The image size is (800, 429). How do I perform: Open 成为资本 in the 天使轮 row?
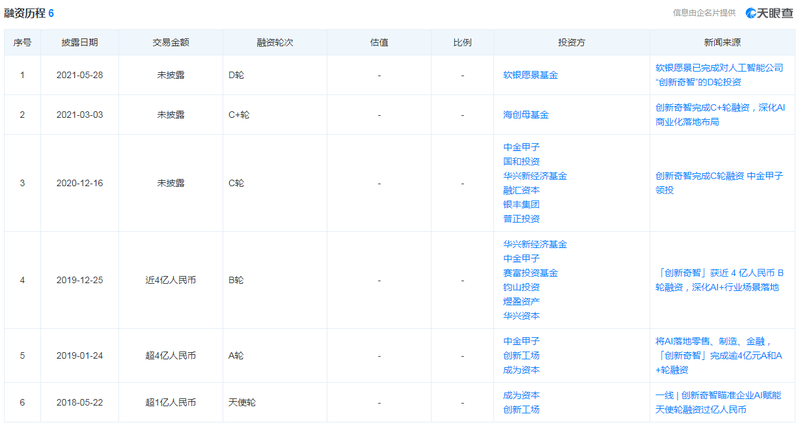(521, 395)
